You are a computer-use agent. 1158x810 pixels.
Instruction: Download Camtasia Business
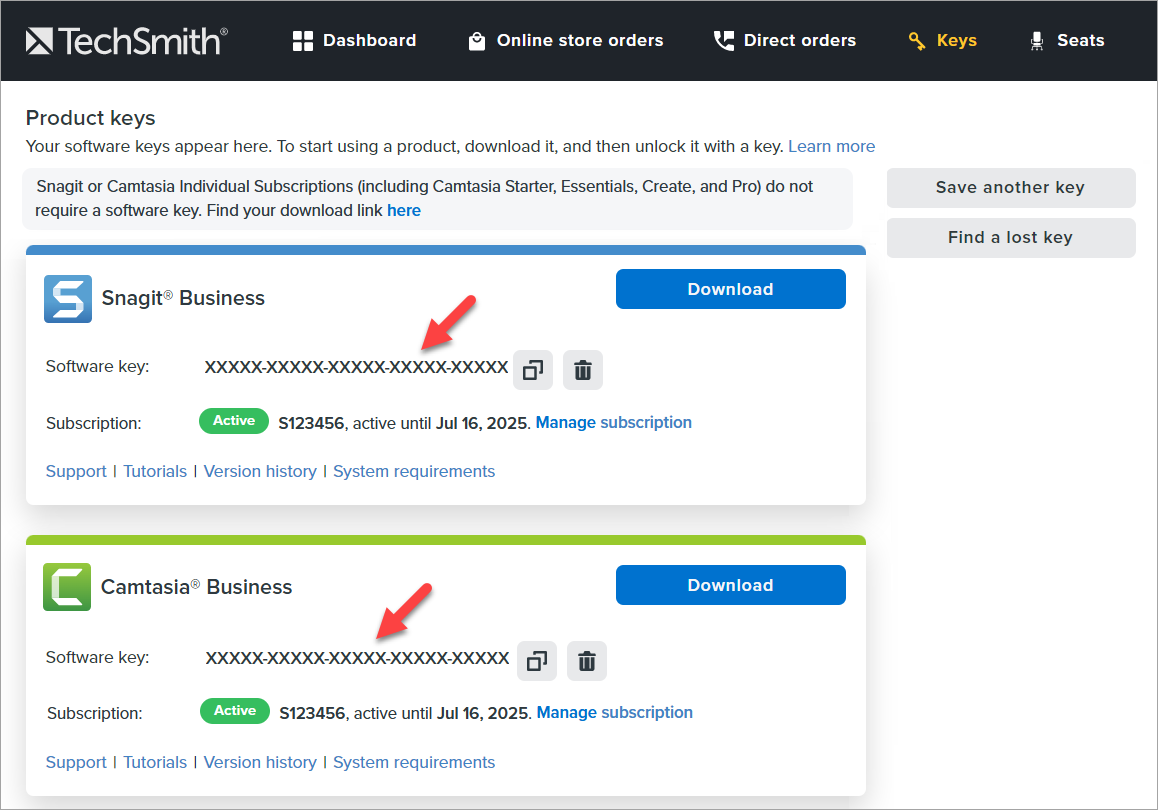point(730,585)
